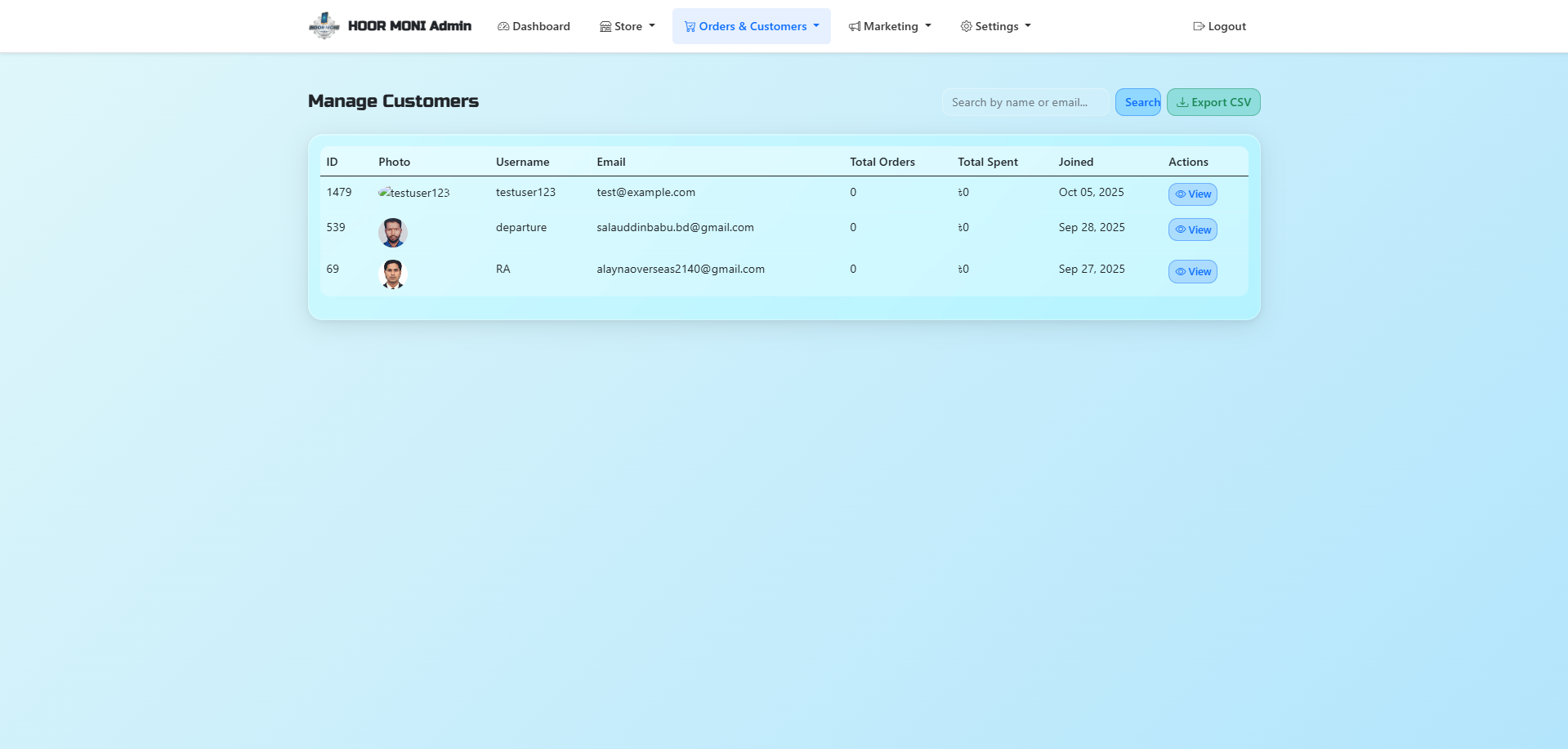This screenshot has width=1568, height=749.
Task: Focus the search by name or email field
Action: [x=1025, y=102]
